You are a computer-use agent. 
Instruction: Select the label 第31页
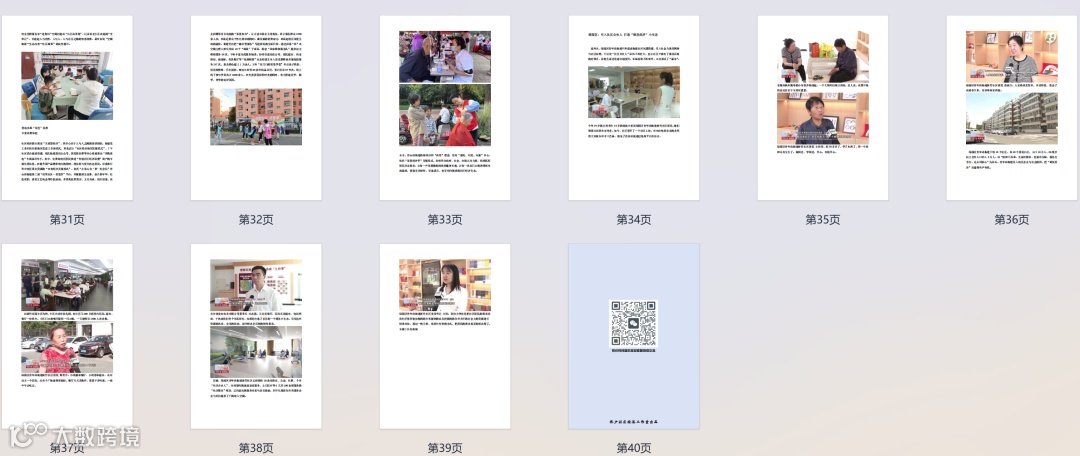[x=67, y=220]
